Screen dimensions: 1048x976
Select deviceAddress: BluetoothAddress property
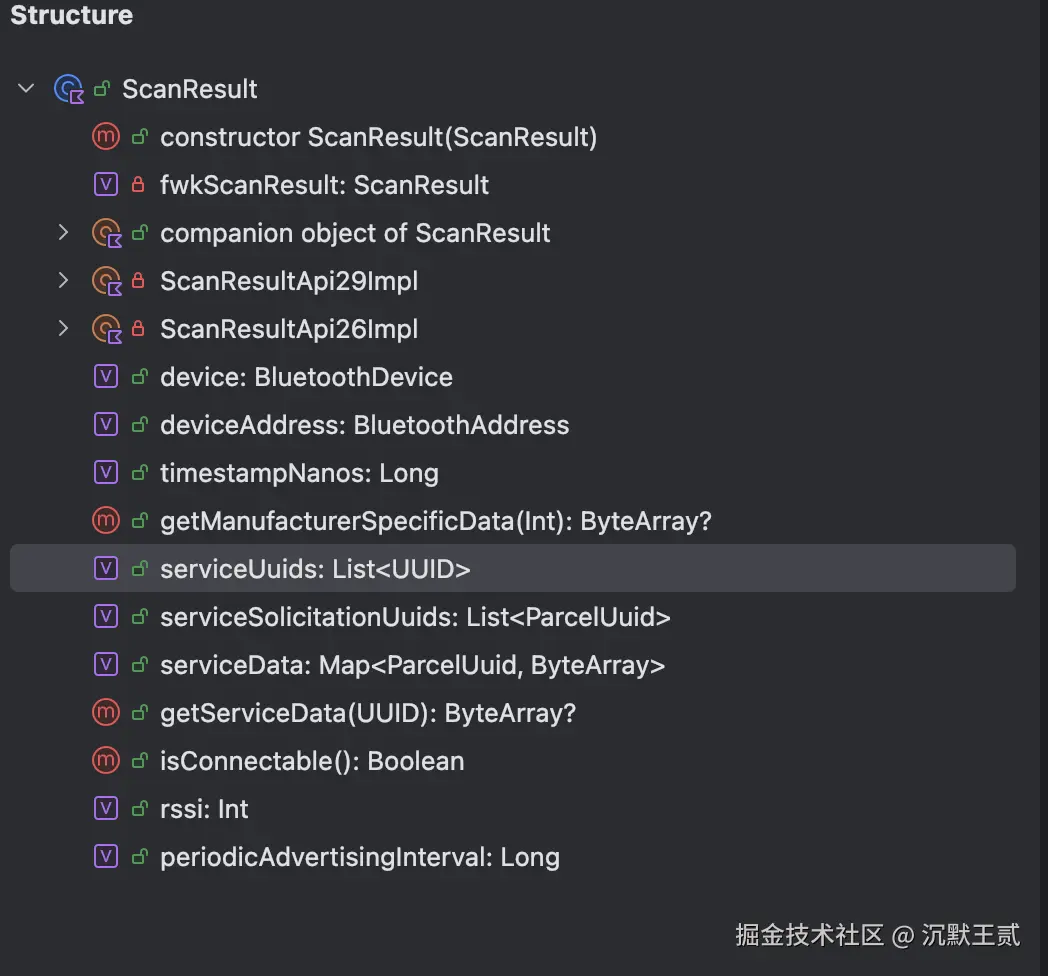point(365,425)
